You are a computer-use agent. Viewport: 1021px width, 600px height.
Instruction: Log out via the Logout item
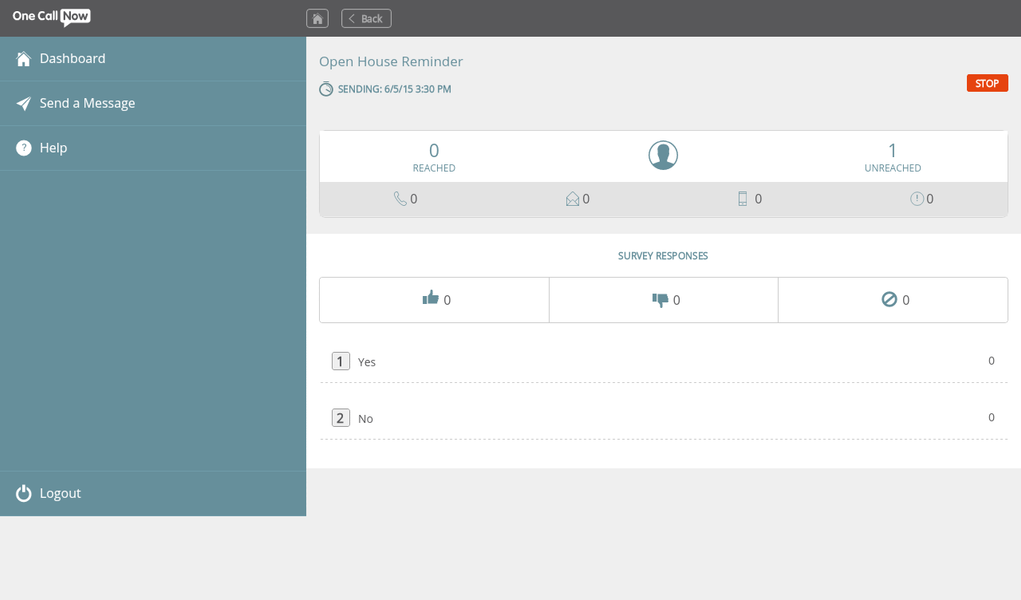pos(60,493)
